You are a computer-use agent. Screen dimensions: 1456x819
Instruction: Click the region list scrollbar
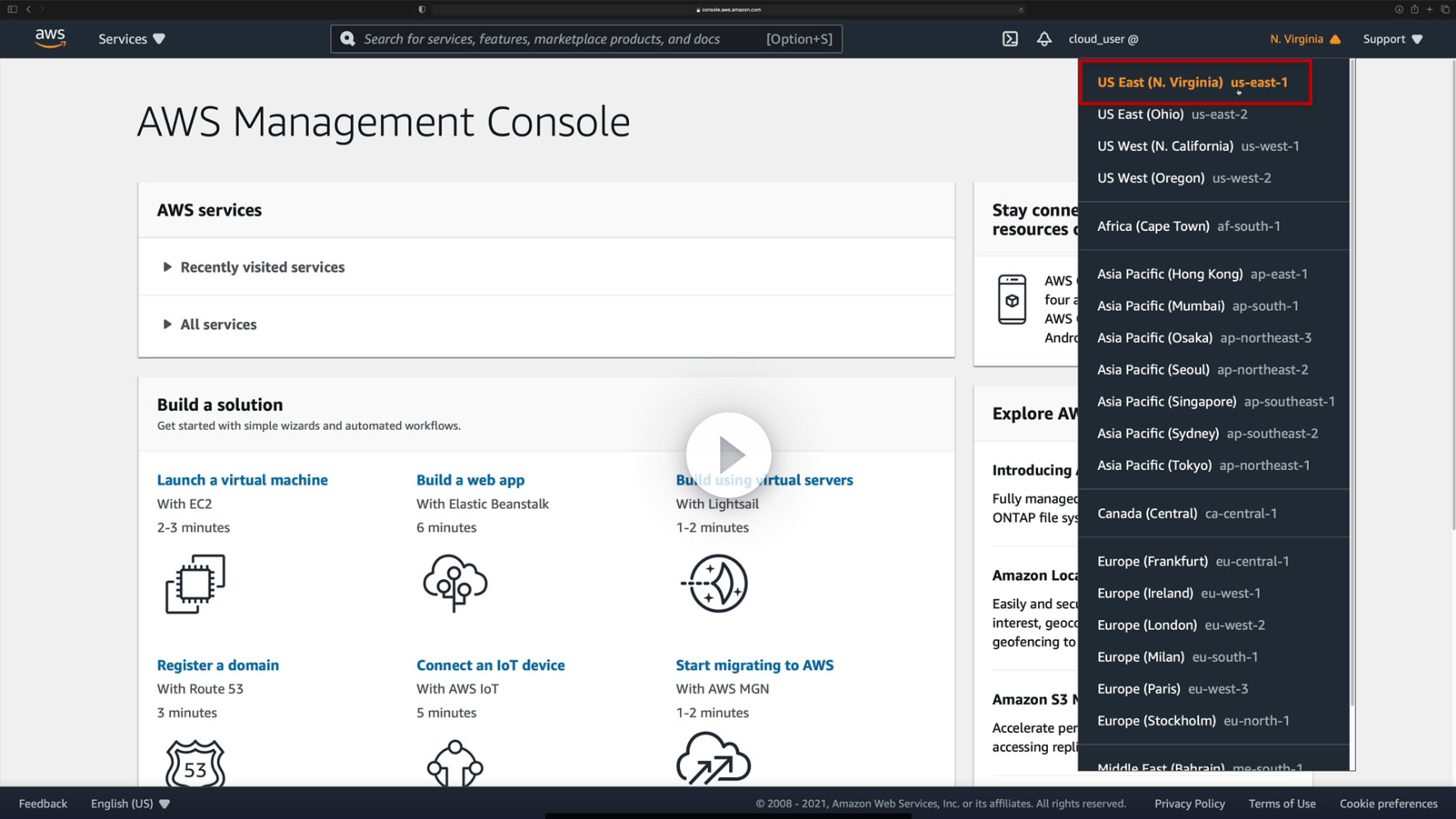[1353, 384]
